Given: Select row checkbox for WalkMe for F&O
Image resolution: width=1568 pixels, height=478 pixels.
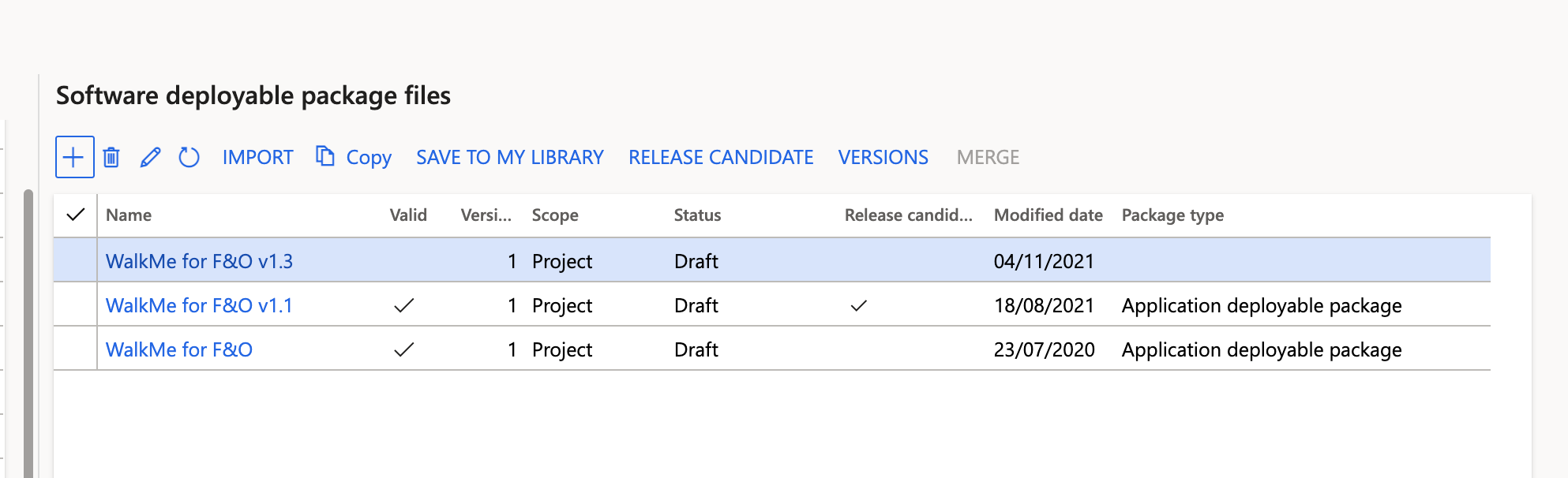Looking at the screenshot, I should tap(75, 349).
